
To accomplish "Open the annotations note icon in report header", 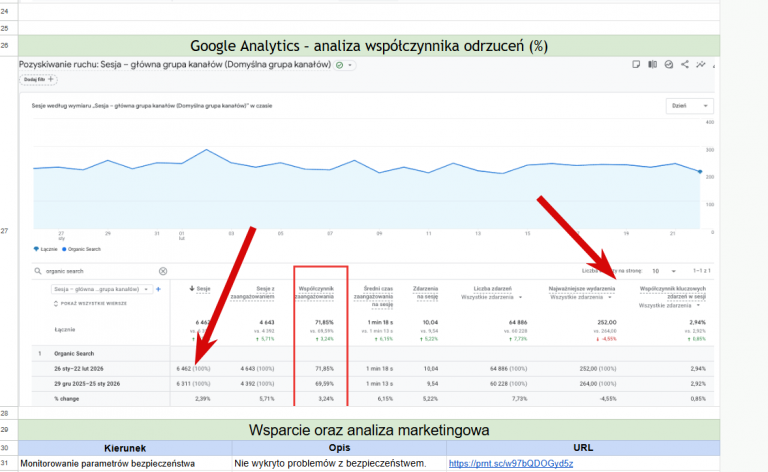I will point(636,64).
